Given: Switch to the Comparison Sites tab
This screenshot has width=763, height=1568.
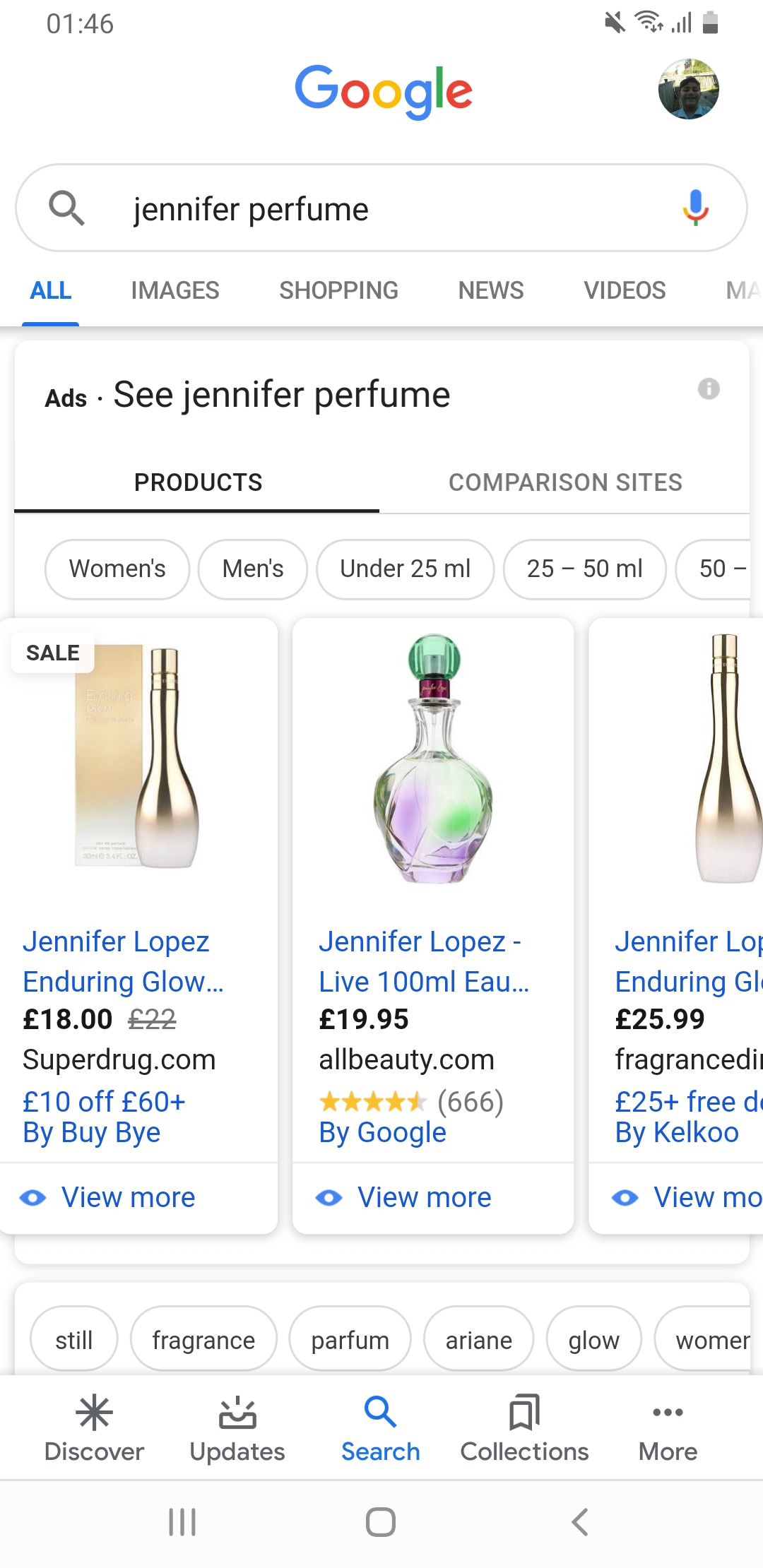Looking at the screenshot, I should coord(565,482).
